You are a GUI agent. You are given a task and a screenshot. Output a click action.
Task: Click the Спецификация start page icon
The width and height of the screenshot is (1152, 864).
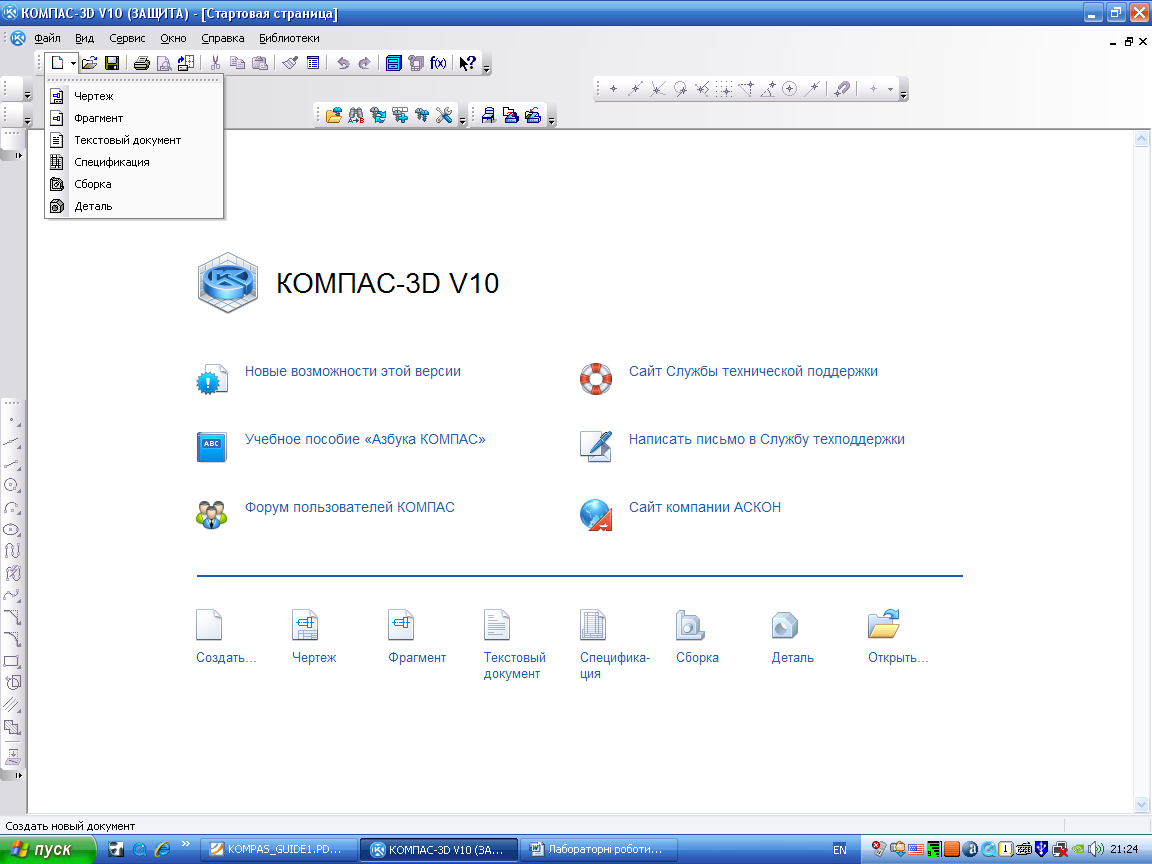[593, 624]
